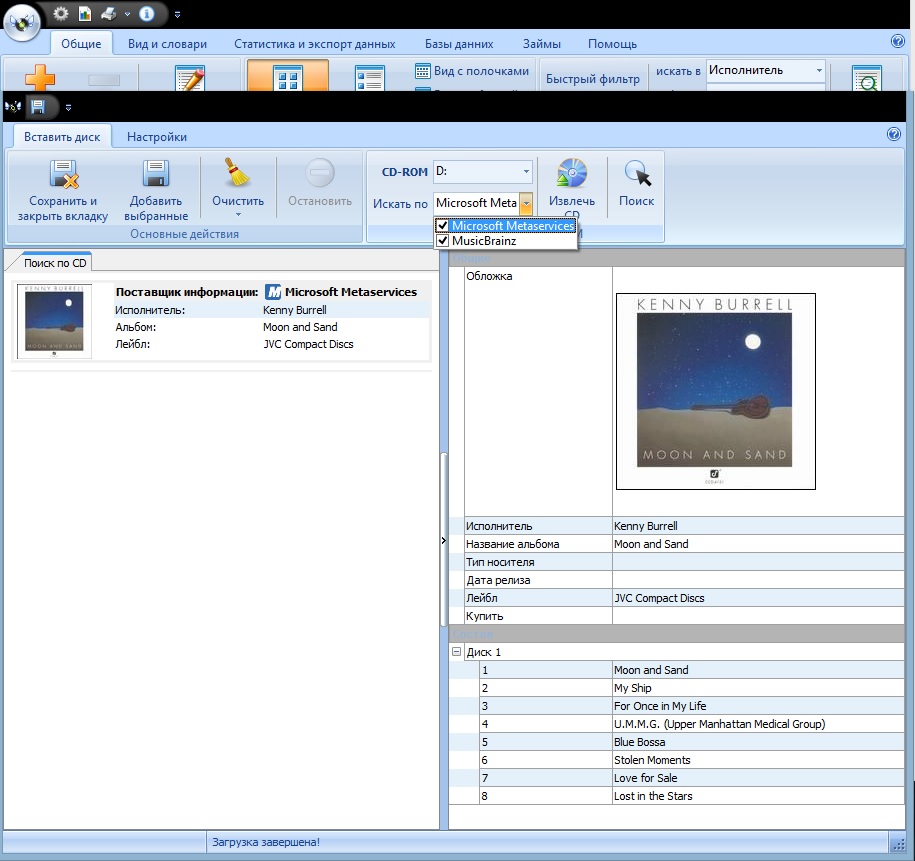Select the Поиск по CD tab
Screen dimensions: 915x861
55,263
